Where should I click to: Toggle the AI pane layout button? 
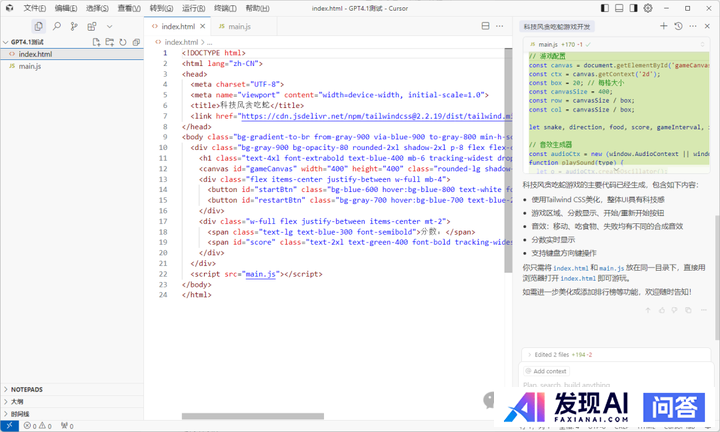point(633,8)
